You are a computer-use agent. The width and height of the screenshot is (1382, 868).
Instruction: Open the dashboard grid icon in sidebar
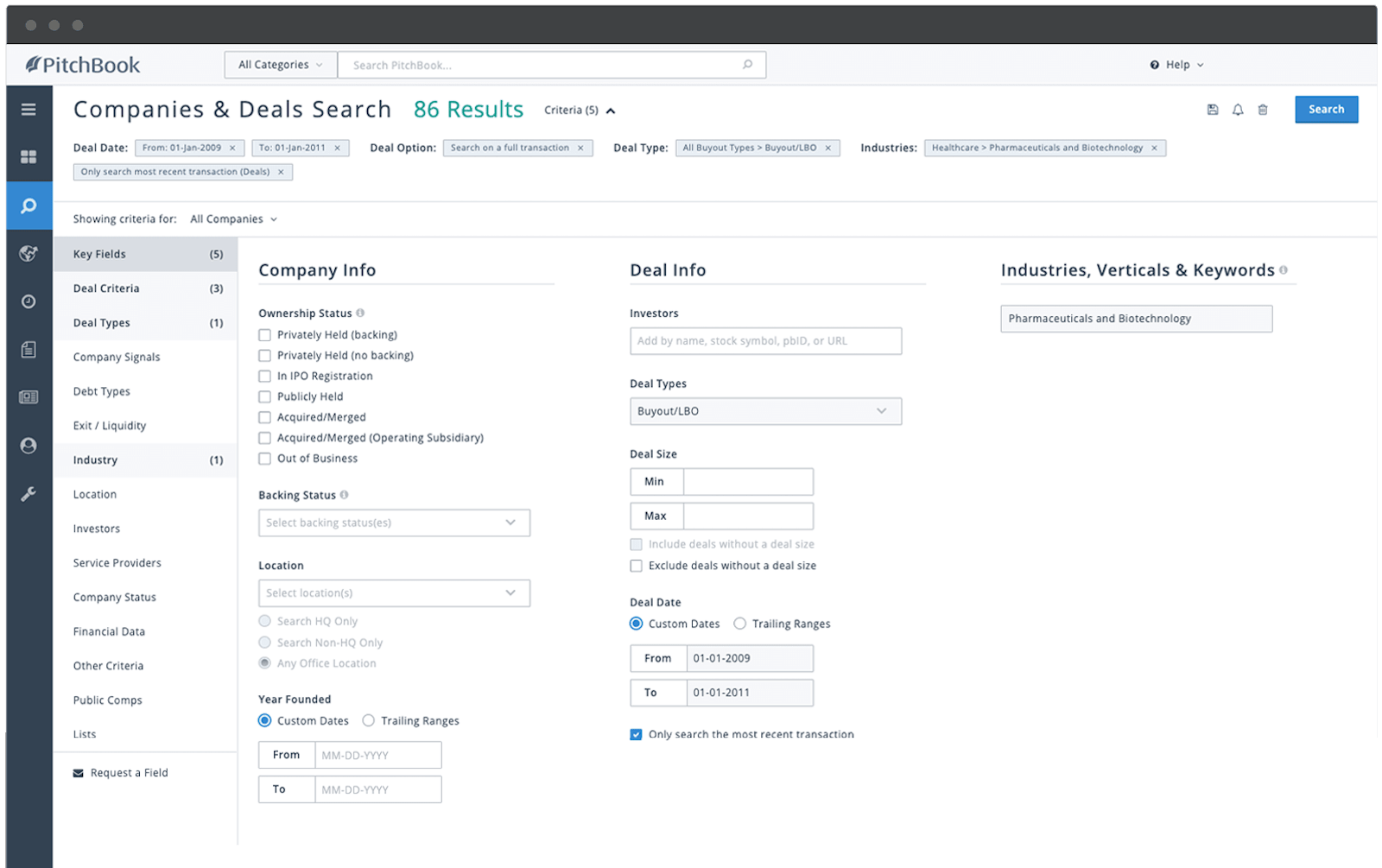tap(29, 157)
